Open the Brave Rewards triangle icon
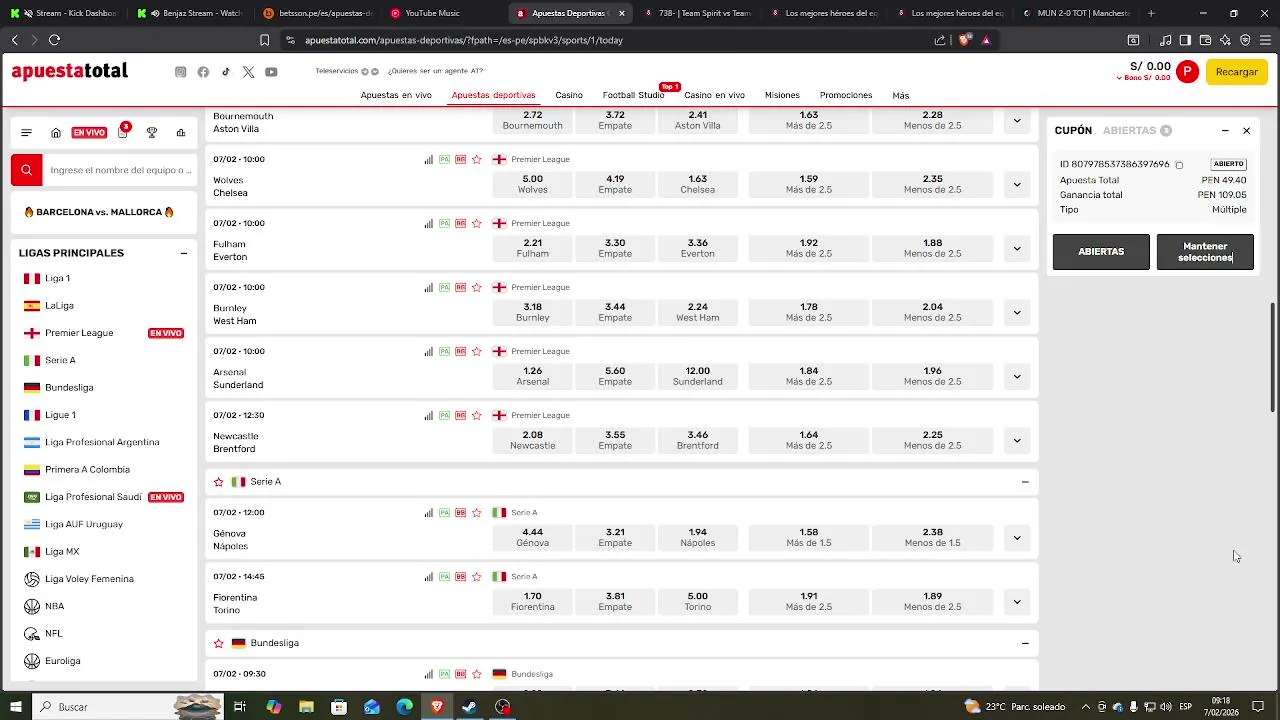The width and height of the screenshot is (1280, 720). click(986, 40)
